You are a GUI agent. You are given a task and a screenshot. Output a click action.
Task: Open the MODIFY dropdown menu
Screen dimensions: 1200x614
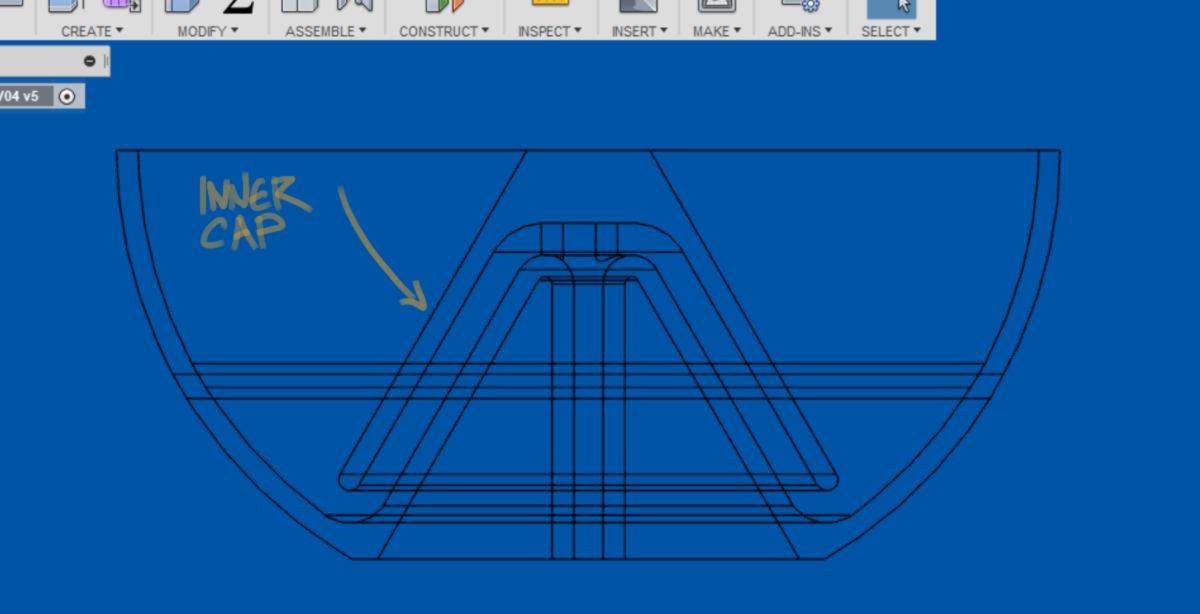coord(208,31)
